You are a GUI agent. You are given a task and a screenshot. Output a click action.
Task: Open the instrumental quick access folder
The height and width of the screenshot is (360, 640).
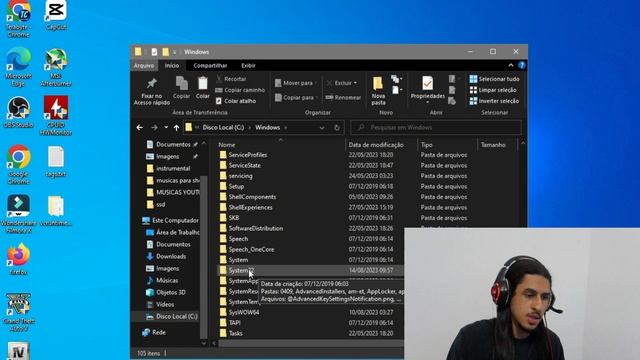click(x=168, y=168)
